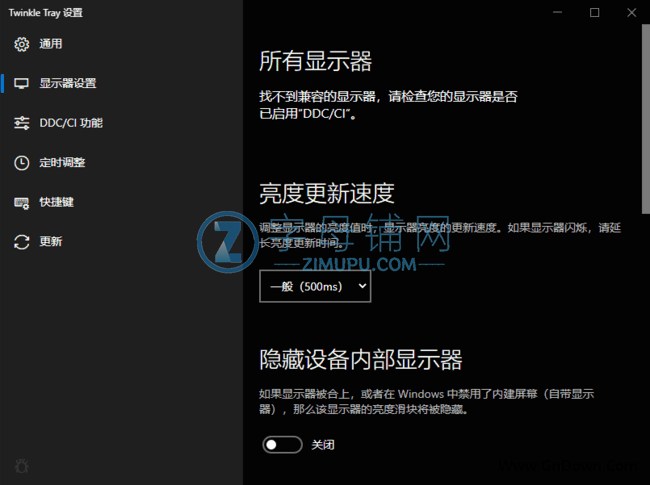650x485 pixels.
Task: Maximize the Twinkle Tray 设置 window
Action: point(594,12)
